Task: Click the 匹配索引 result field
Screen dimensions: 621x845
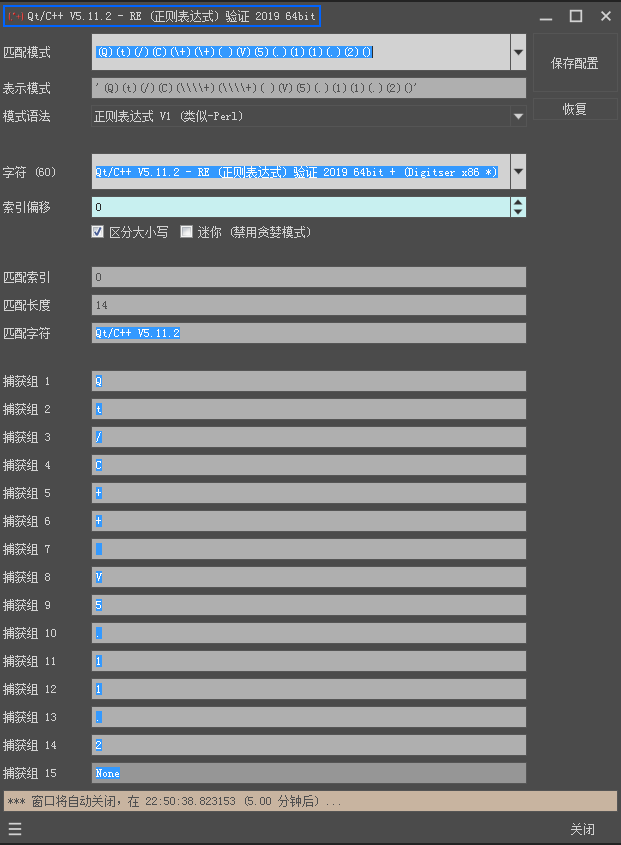Action: point(309,277)
